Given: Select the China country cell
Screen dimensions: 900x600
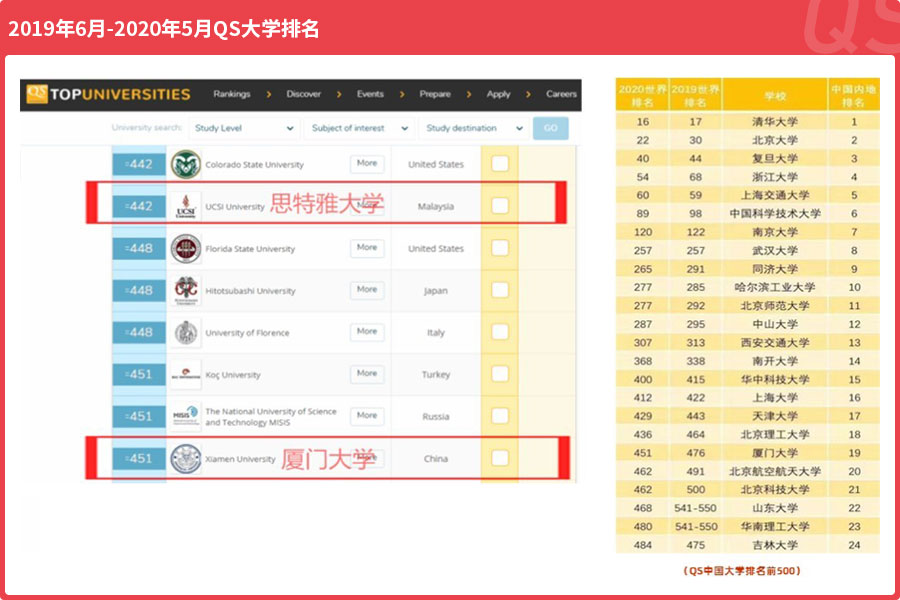Looking at the screenshot, I should 436,459.
